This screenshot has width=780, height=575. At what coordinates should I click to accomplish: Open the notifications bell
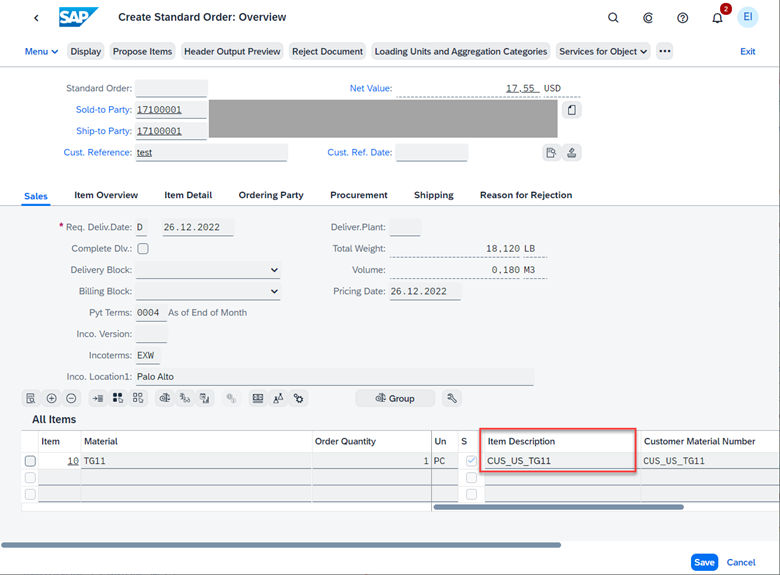(717, 18)
